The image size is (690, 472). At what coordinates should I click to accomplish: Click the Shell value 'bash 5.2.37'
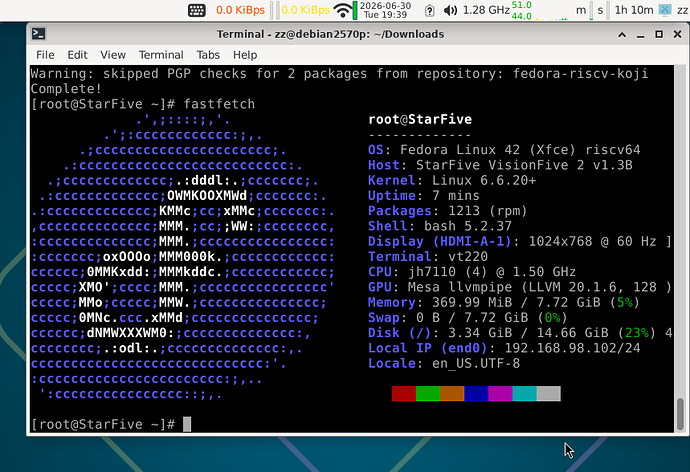pyautogui.click(x=468, y=226)
